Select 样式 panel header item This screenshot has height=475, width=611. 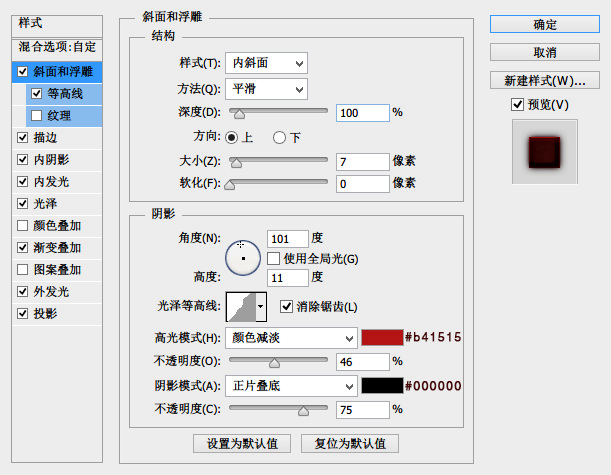57,26
